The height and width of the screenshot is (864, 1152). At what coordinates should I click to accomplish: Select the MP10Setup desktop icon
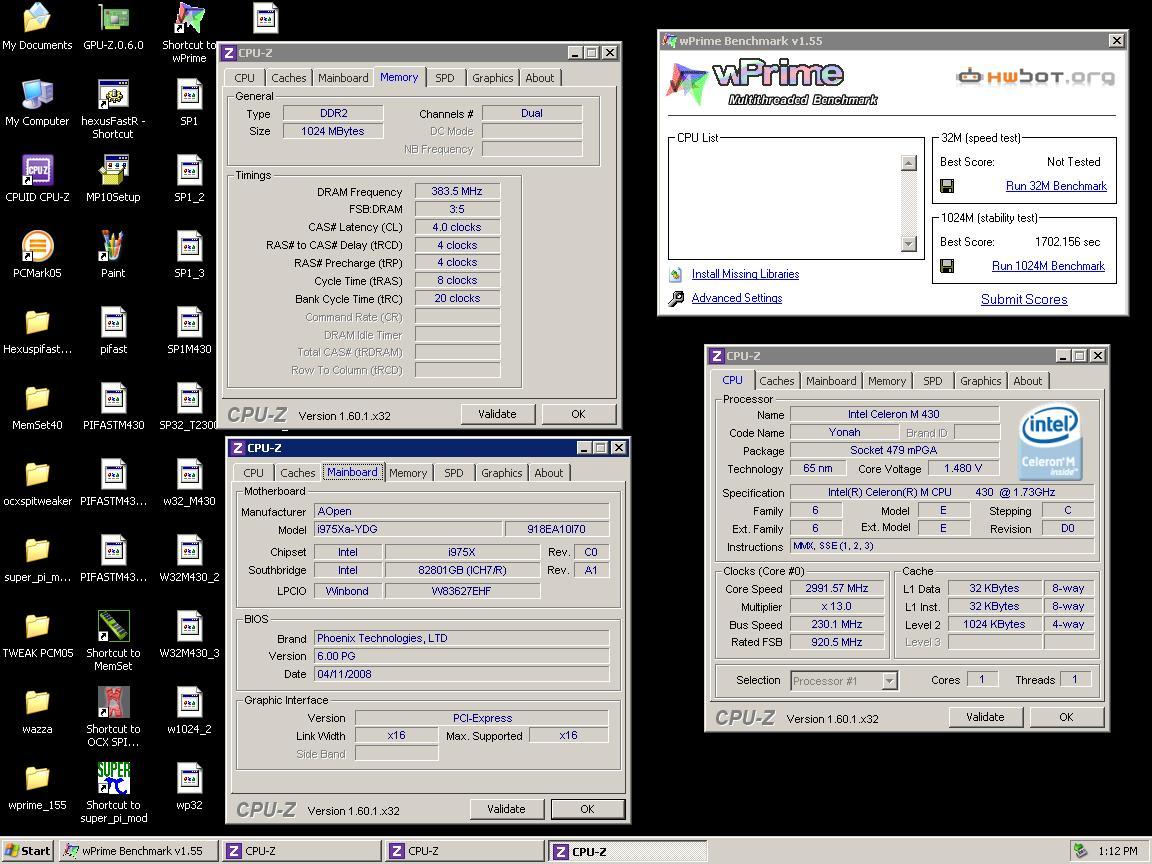point(113,179)
